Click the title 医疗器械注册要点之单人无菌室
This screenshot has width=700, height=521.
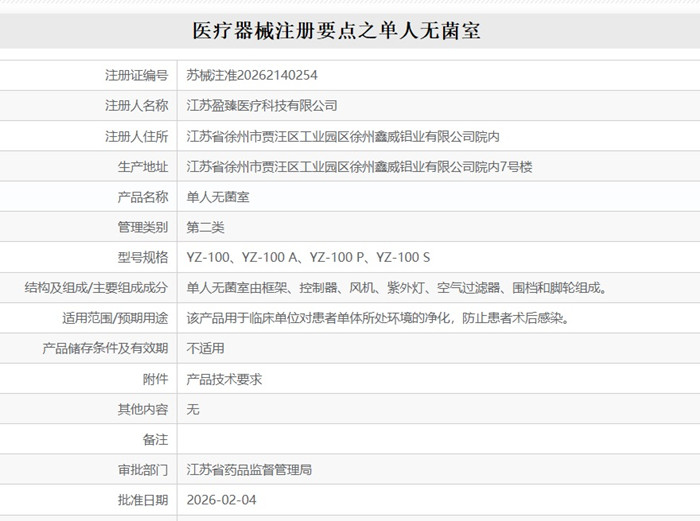point(336,31)
